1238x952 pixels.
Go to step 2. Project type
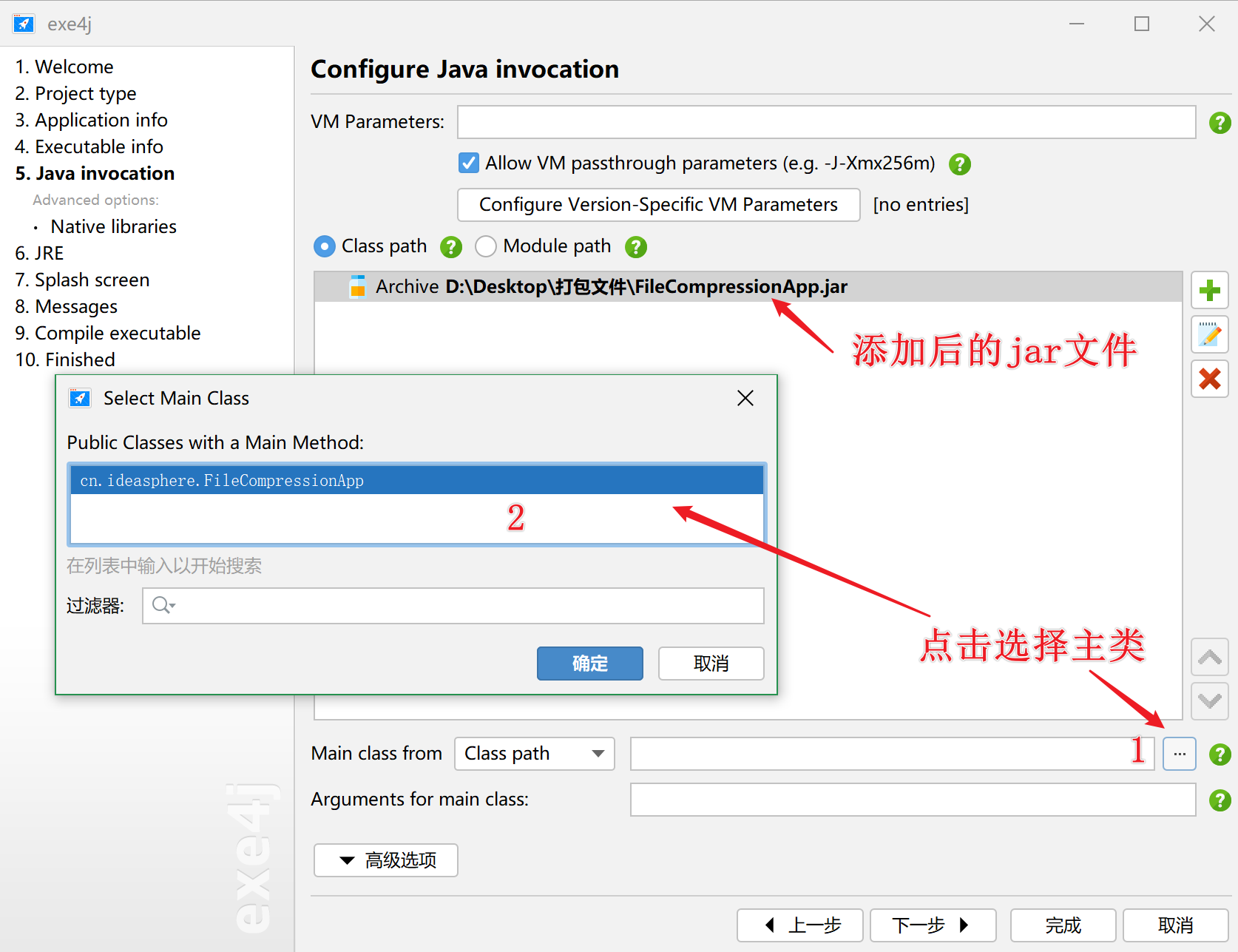pos(76,93)
